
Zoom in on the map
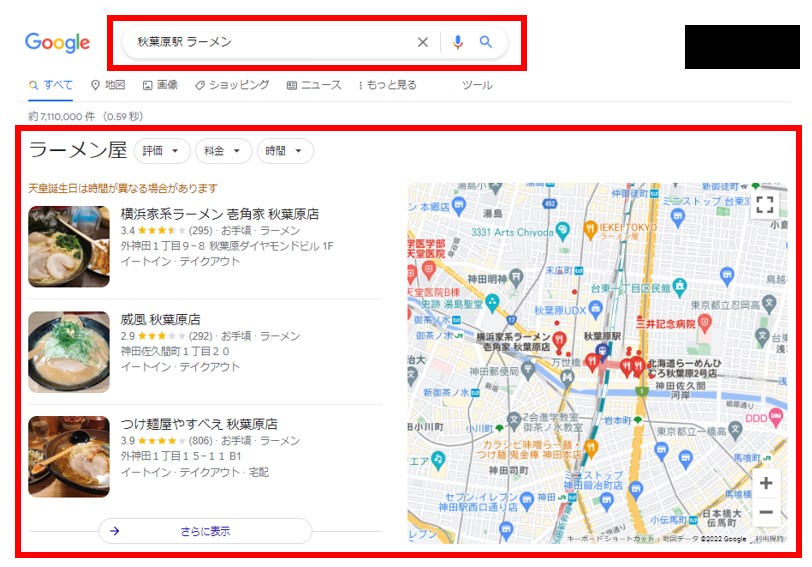766,483
